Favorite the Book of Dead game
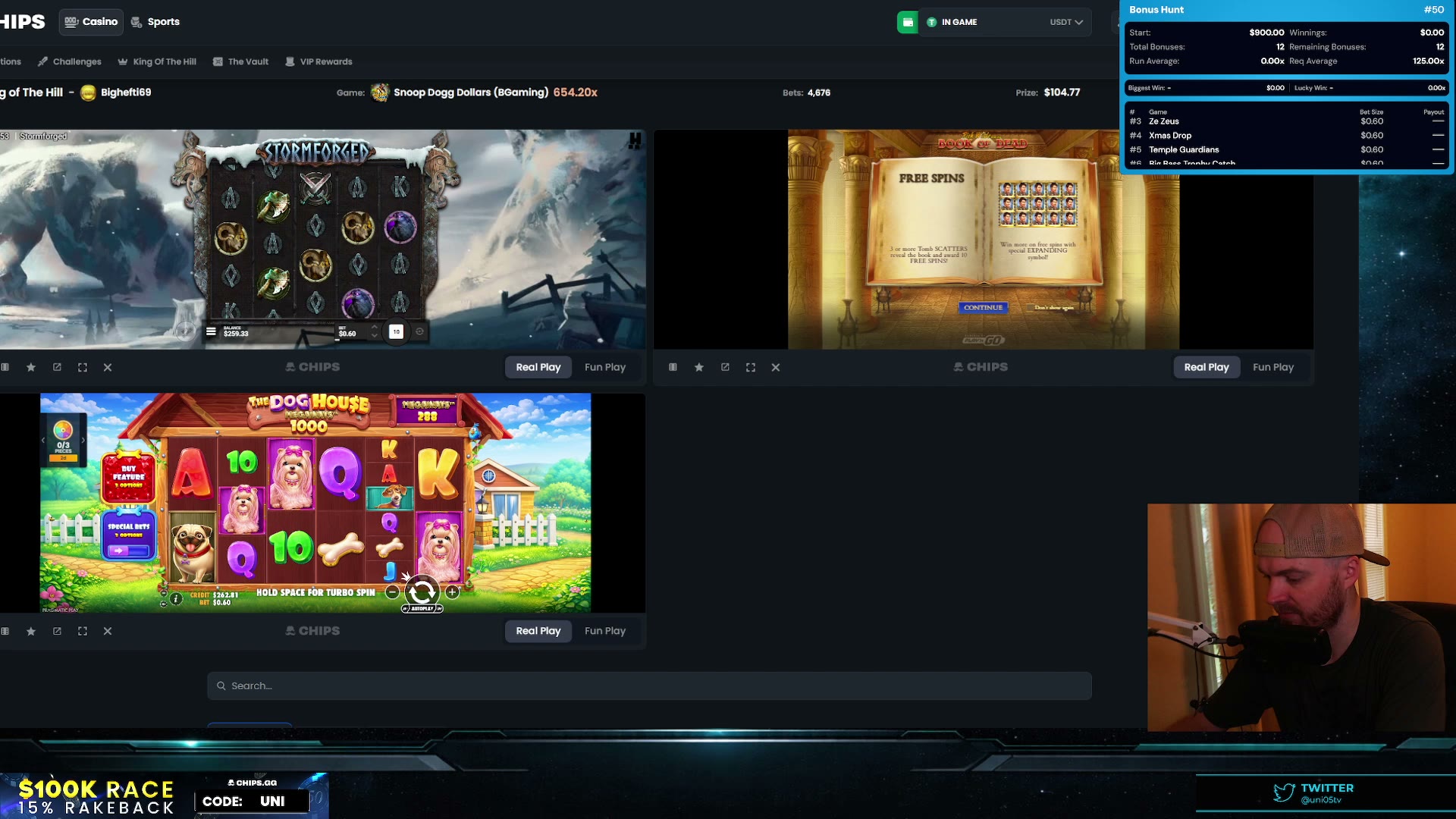The image size is (1456, 819). tap(699, 367)
